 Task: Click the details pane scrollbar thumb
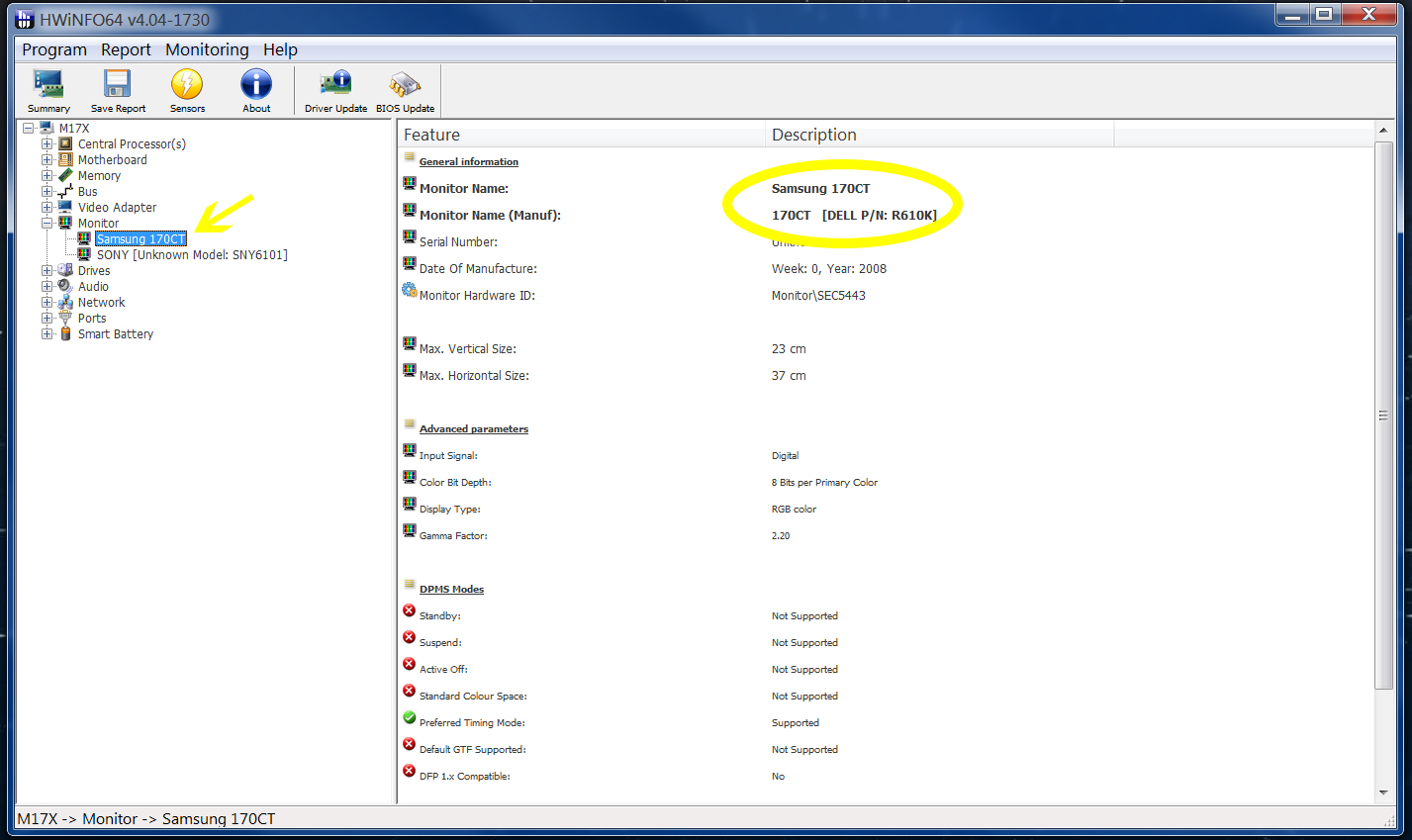pyautogui.click(x=1382, y=416)
